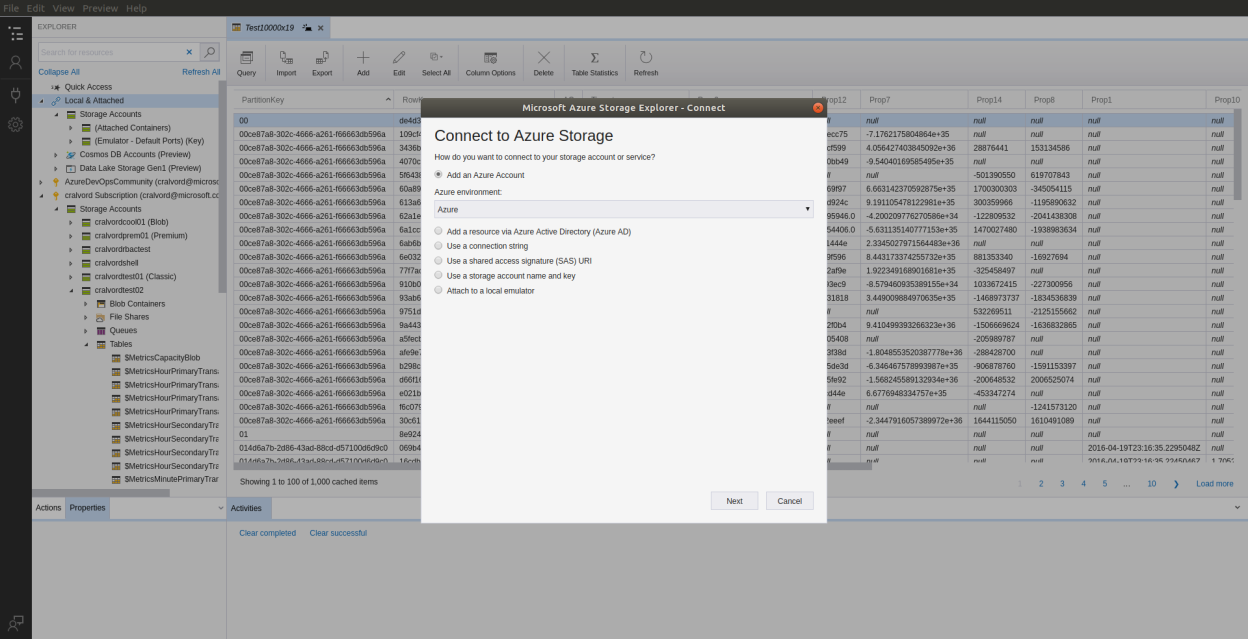Click the magnifier search button in Explorer
This screenshot has height=639, width=1248.
coord(209,52)
